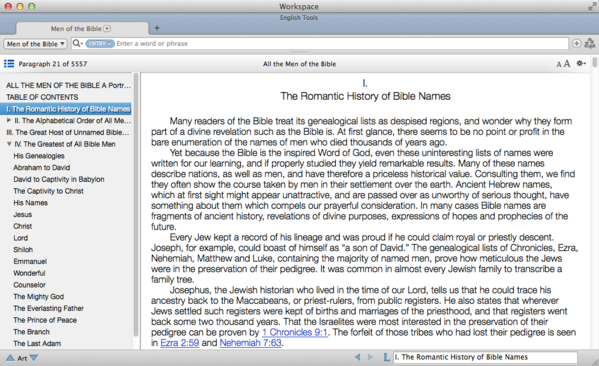Click the recycle icon in search bar
This screenshot has width=599, height=366.
click(x=590, y=43)
